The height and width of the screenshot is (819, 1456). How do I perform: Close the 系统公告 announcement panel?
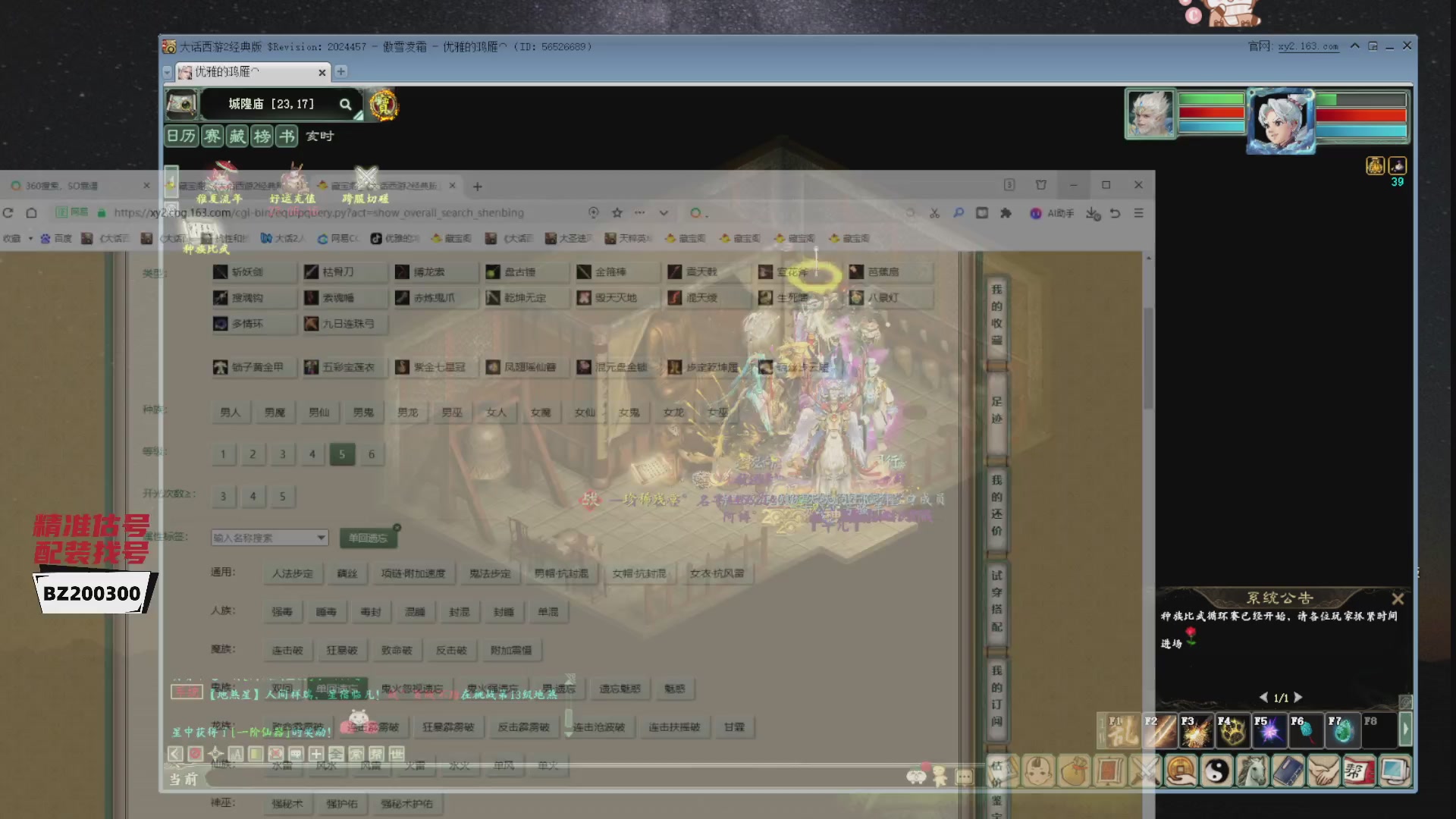(1398, 599)
